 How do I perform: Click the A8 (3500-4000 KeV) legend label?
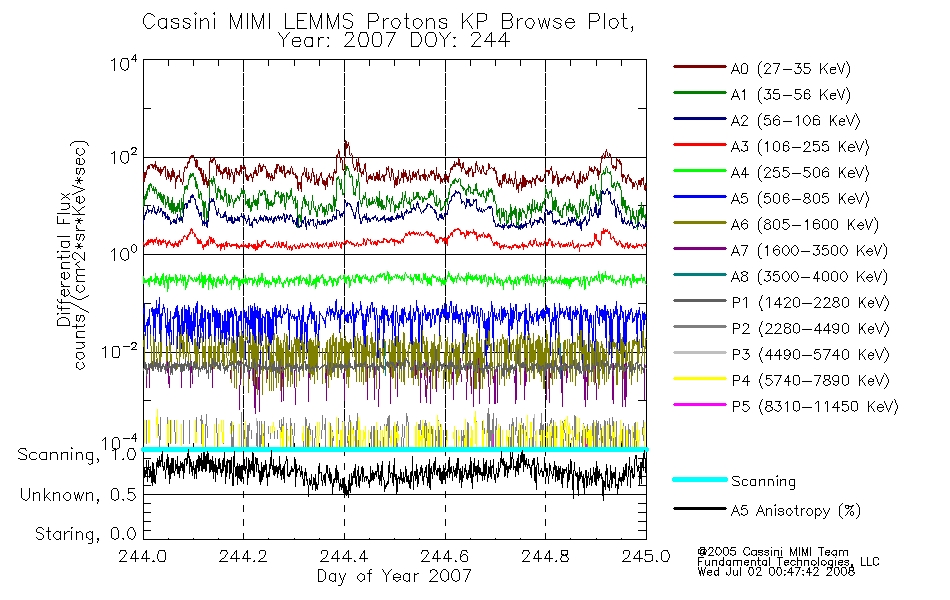point(809,277)
